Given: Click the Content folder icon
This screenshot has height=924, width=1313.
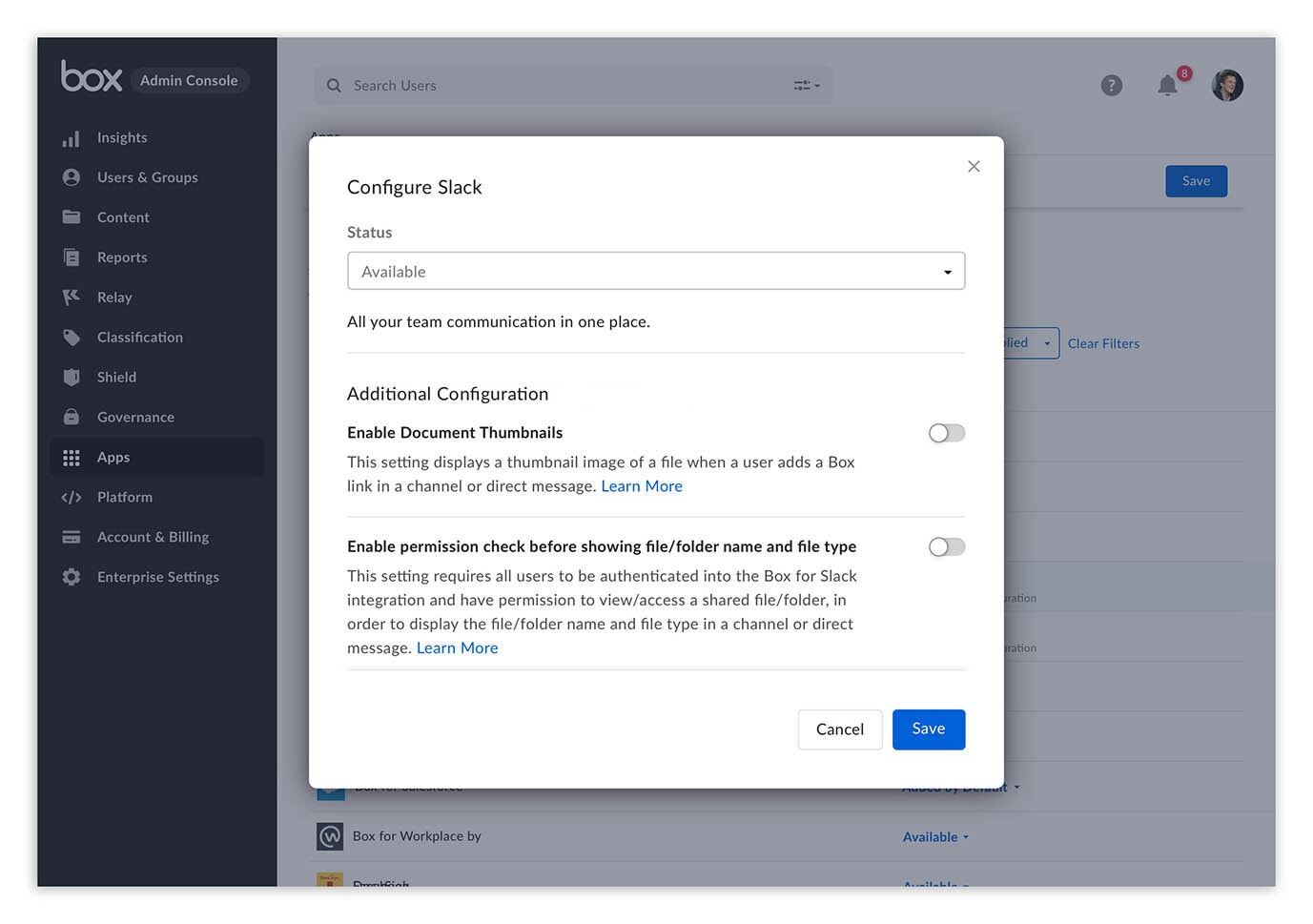Looking at the screenshot, I should click(x=71, y=217).
